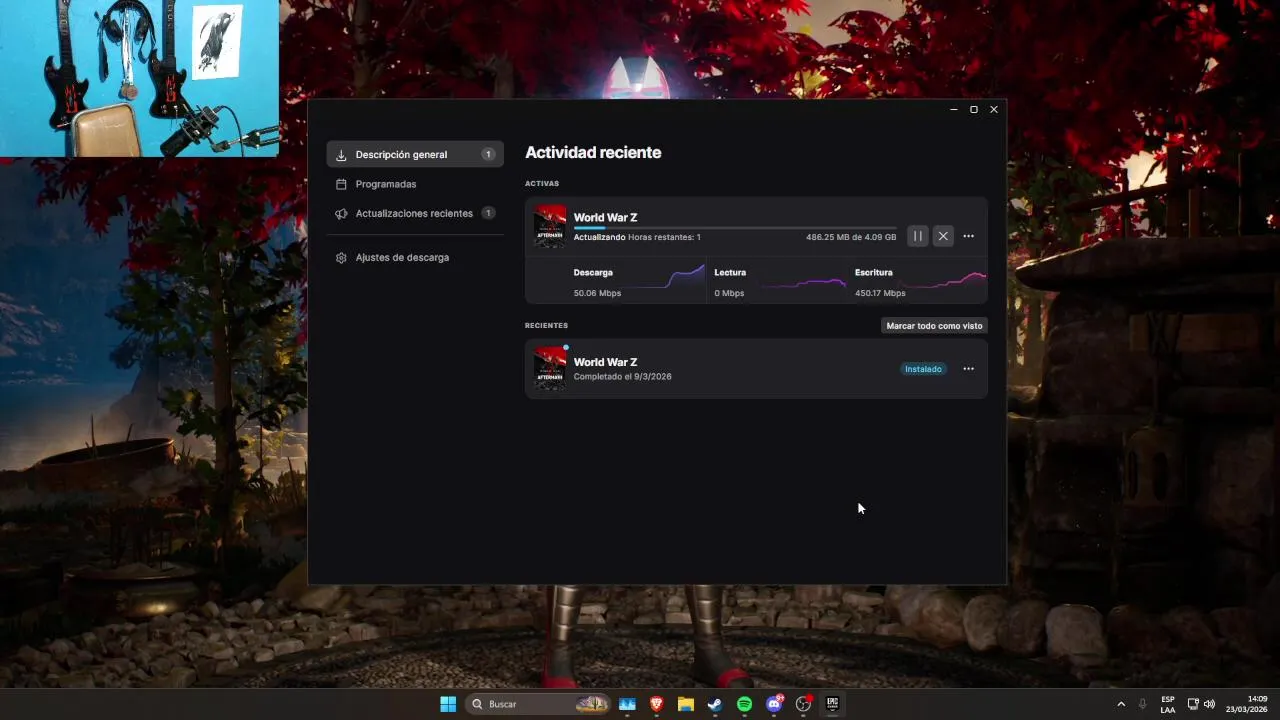The image size is (1280, 720).
Task: Open the Programadas section
Action: [x=415, y=184]
